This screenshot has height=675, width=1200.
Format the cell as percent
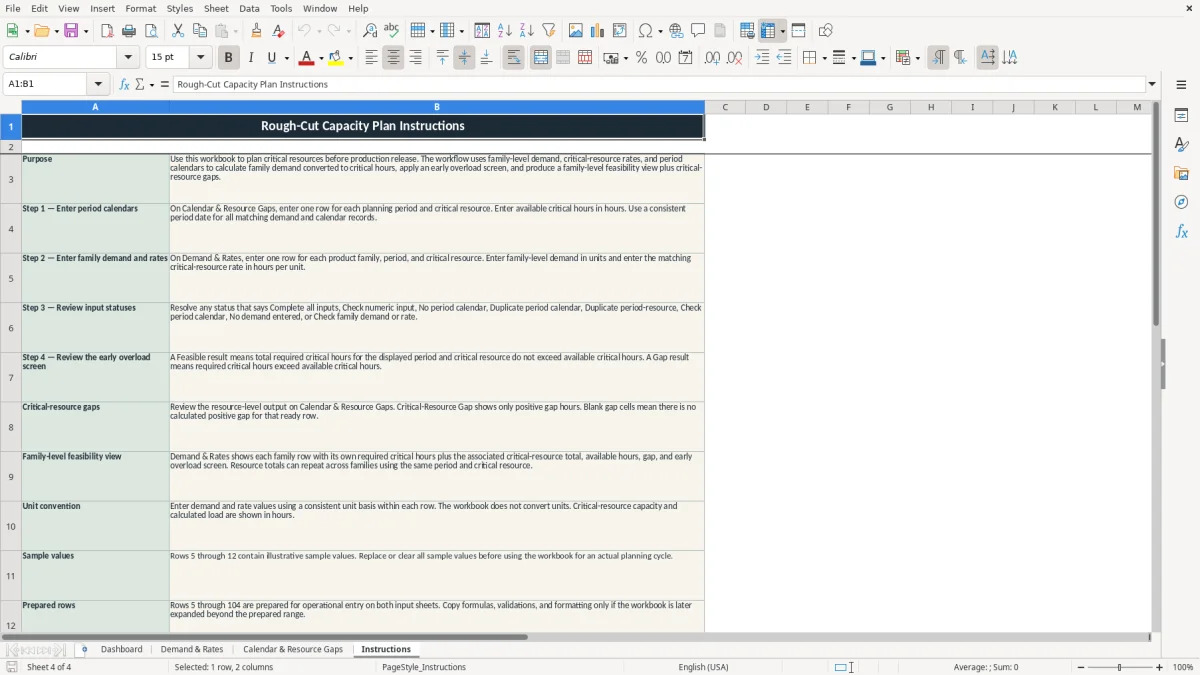tap(641, 58)
